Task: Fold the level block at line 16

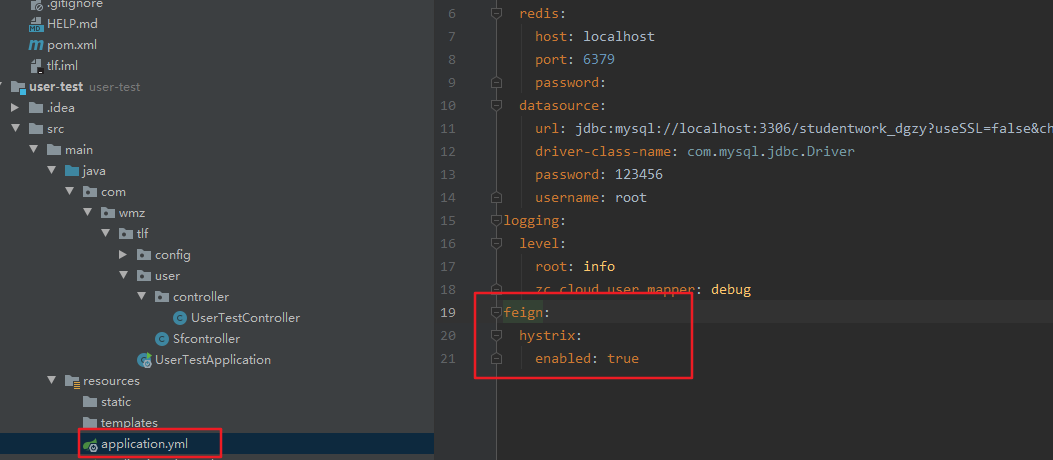Action: coord(496,243)
